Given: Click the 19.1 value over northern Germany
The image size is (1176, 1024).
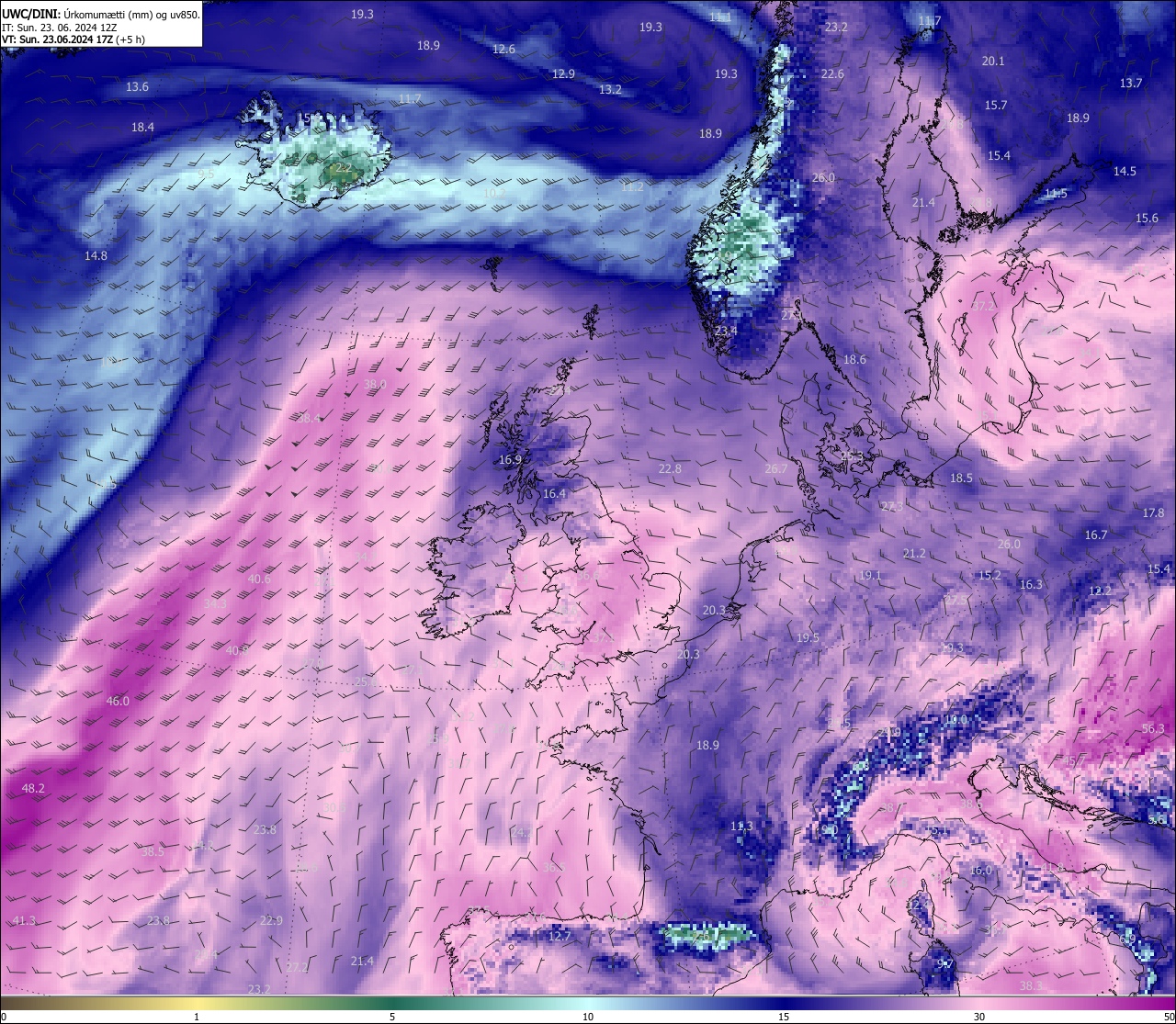Looking at the screenshot, I should 869,576.
